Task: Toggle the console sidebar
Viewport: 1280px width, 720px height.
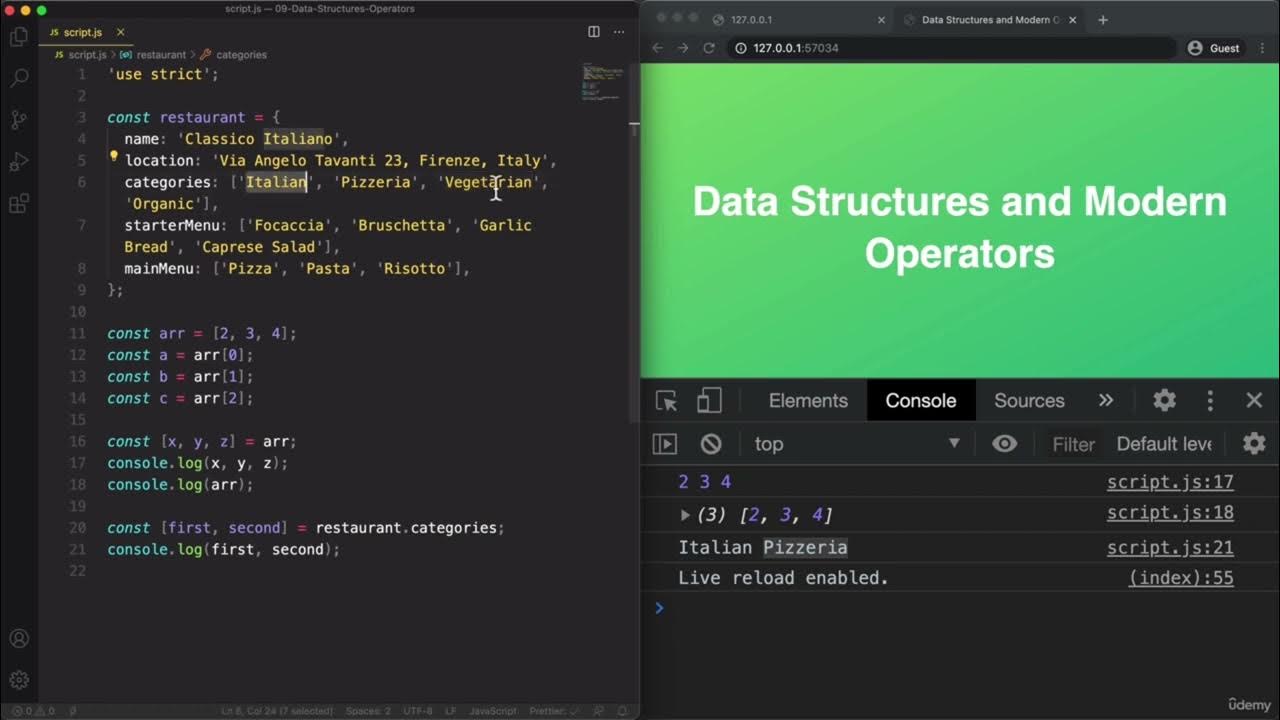Action: (665, 444)
